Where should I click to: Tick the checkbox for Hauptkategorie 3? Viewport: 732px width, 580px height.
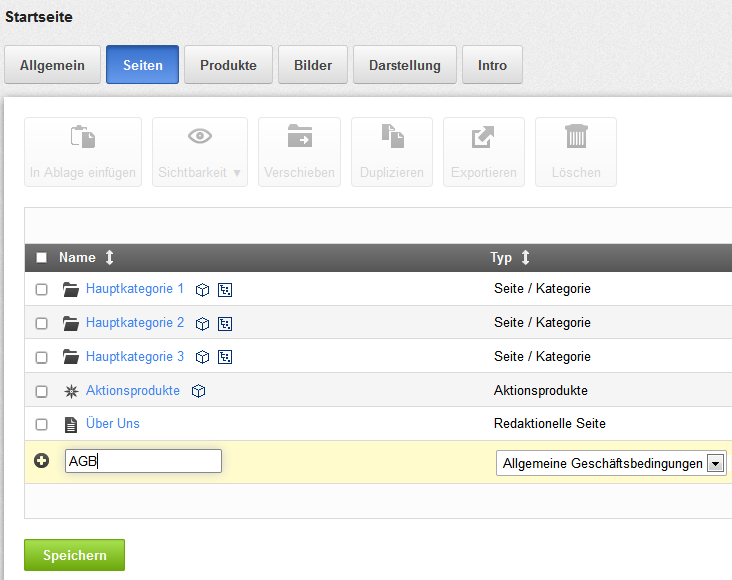[42, 357]
